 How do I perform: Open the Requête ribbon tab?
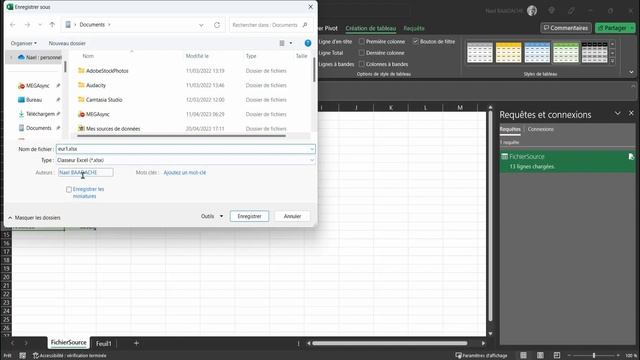pos(414,28)
